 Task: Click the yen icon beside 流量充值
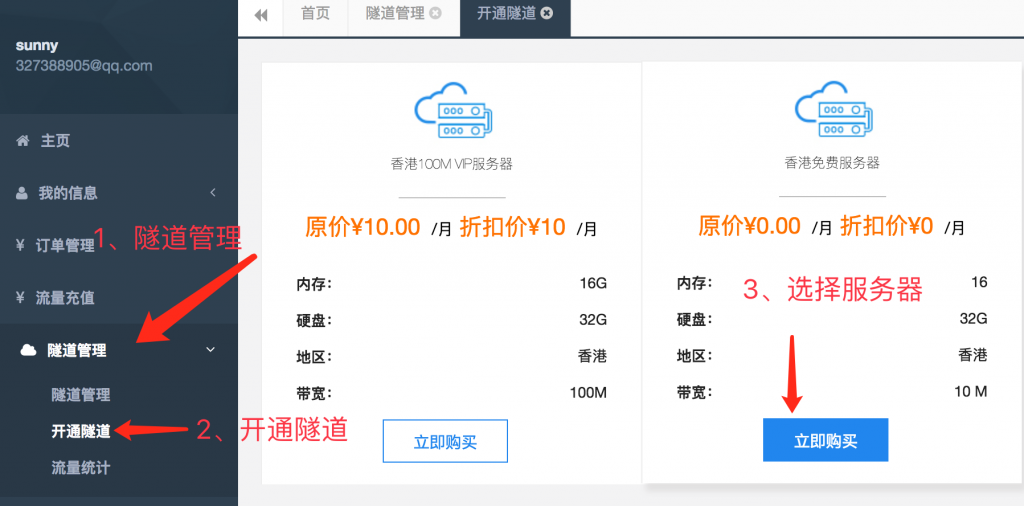pyautogui.click(x=20, y=298)
